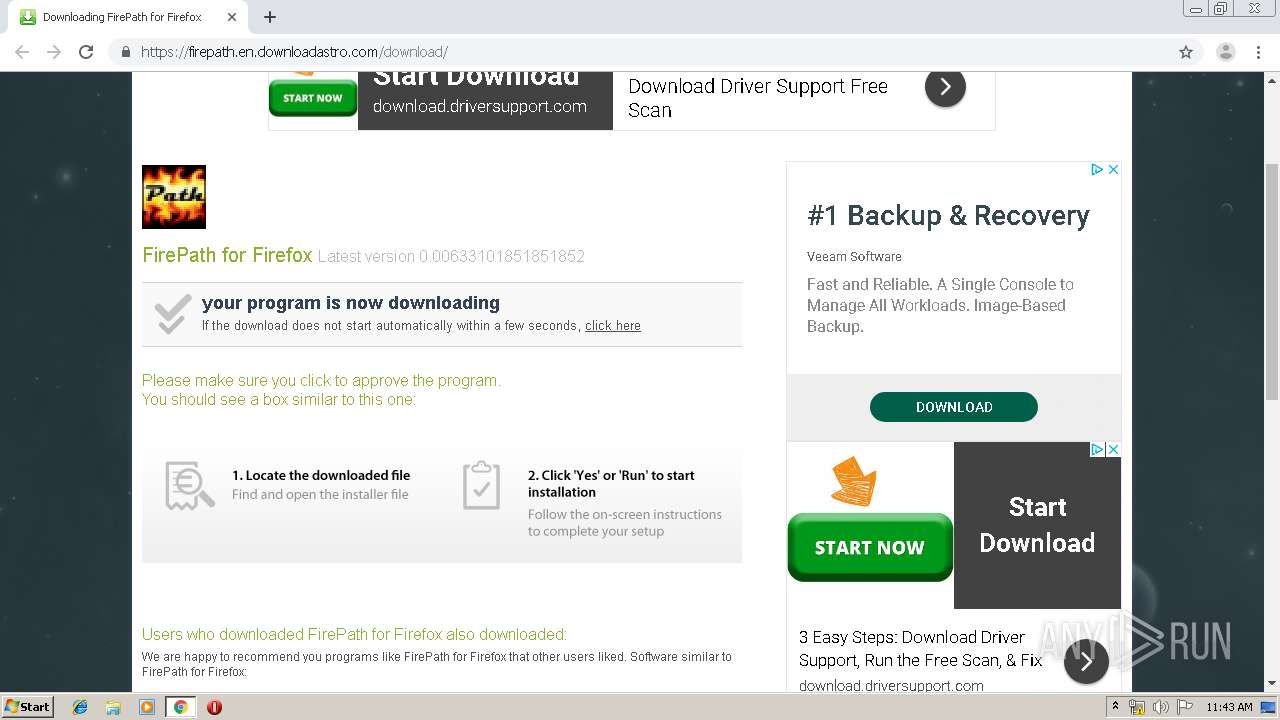Image resolution: width=1280 pixels, height=720 pixels.
Task: Open the Chrome profile avatar icon
Action: pos(1225,52)
